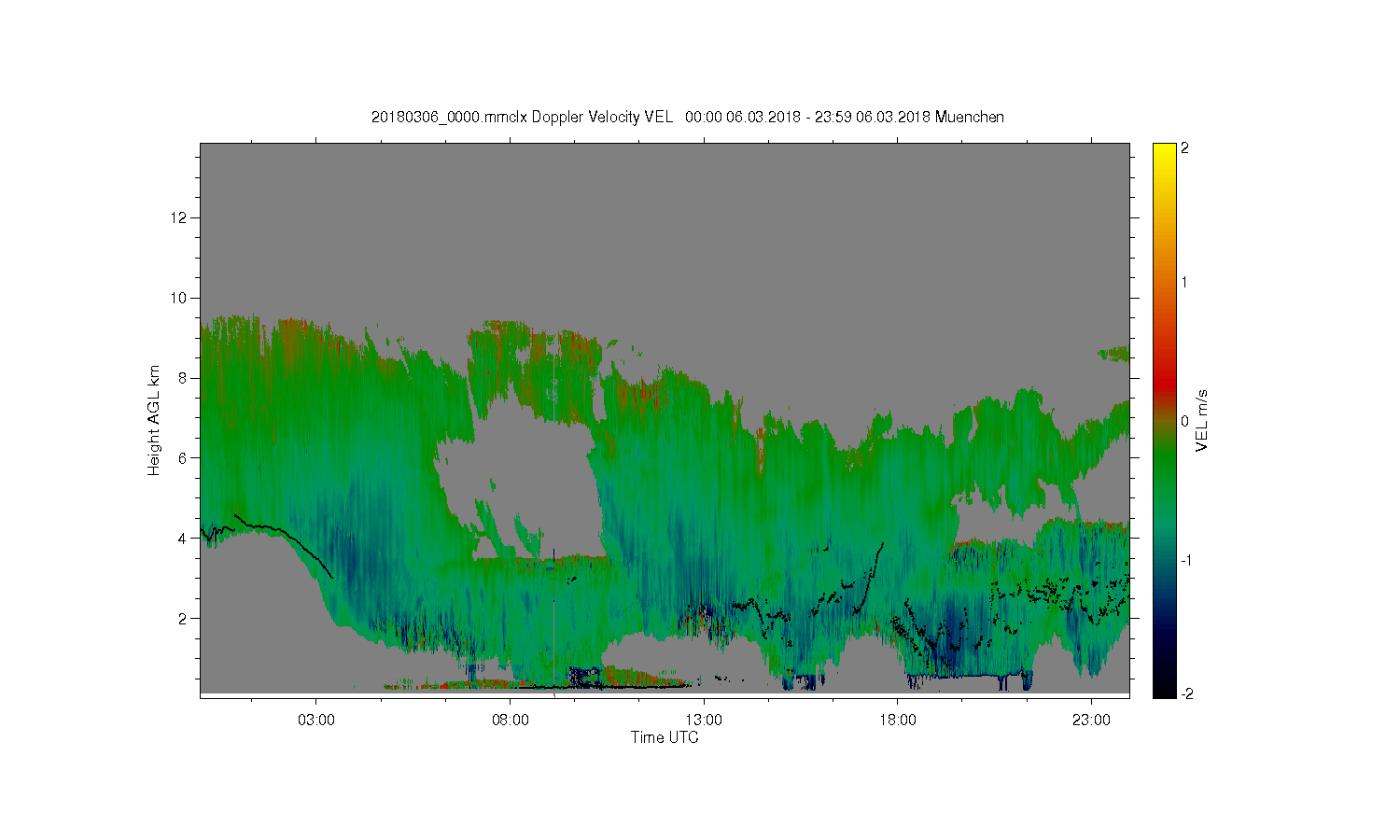The image size is (1400, 840).
Task: Click the "Time UTC" axis label
Action: point(665,737)
